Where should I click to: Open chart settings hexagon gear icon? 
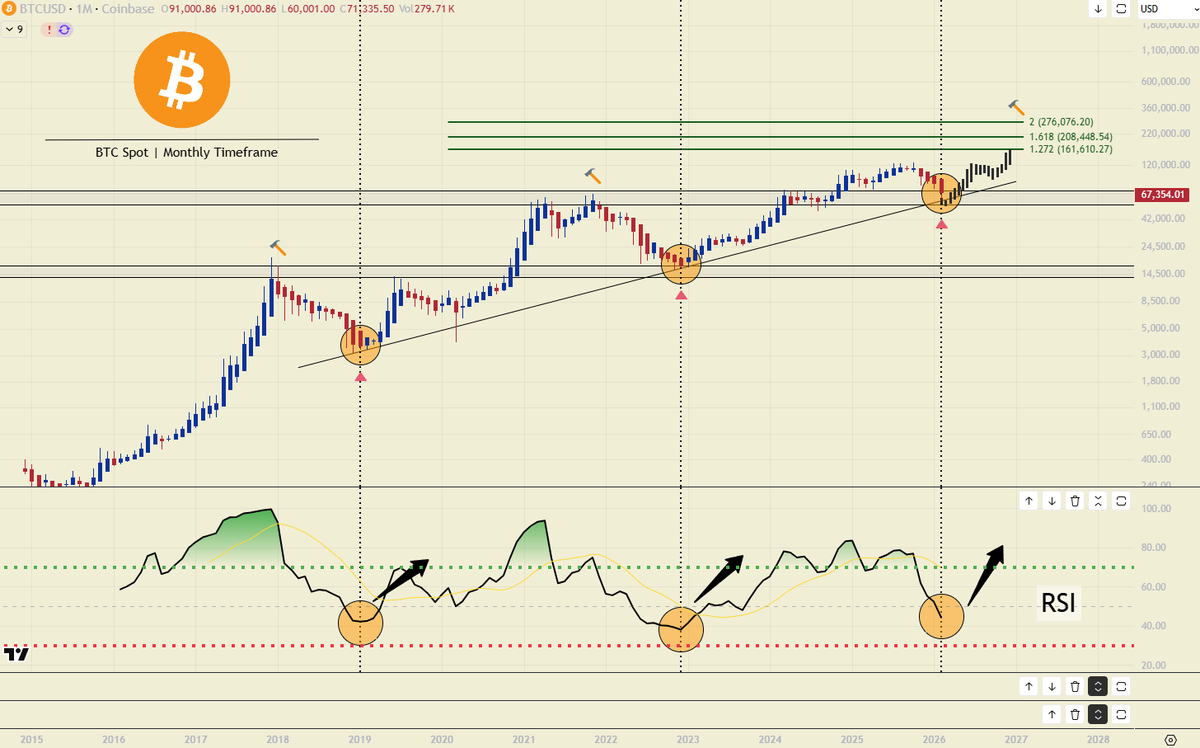coord(1170,739)
